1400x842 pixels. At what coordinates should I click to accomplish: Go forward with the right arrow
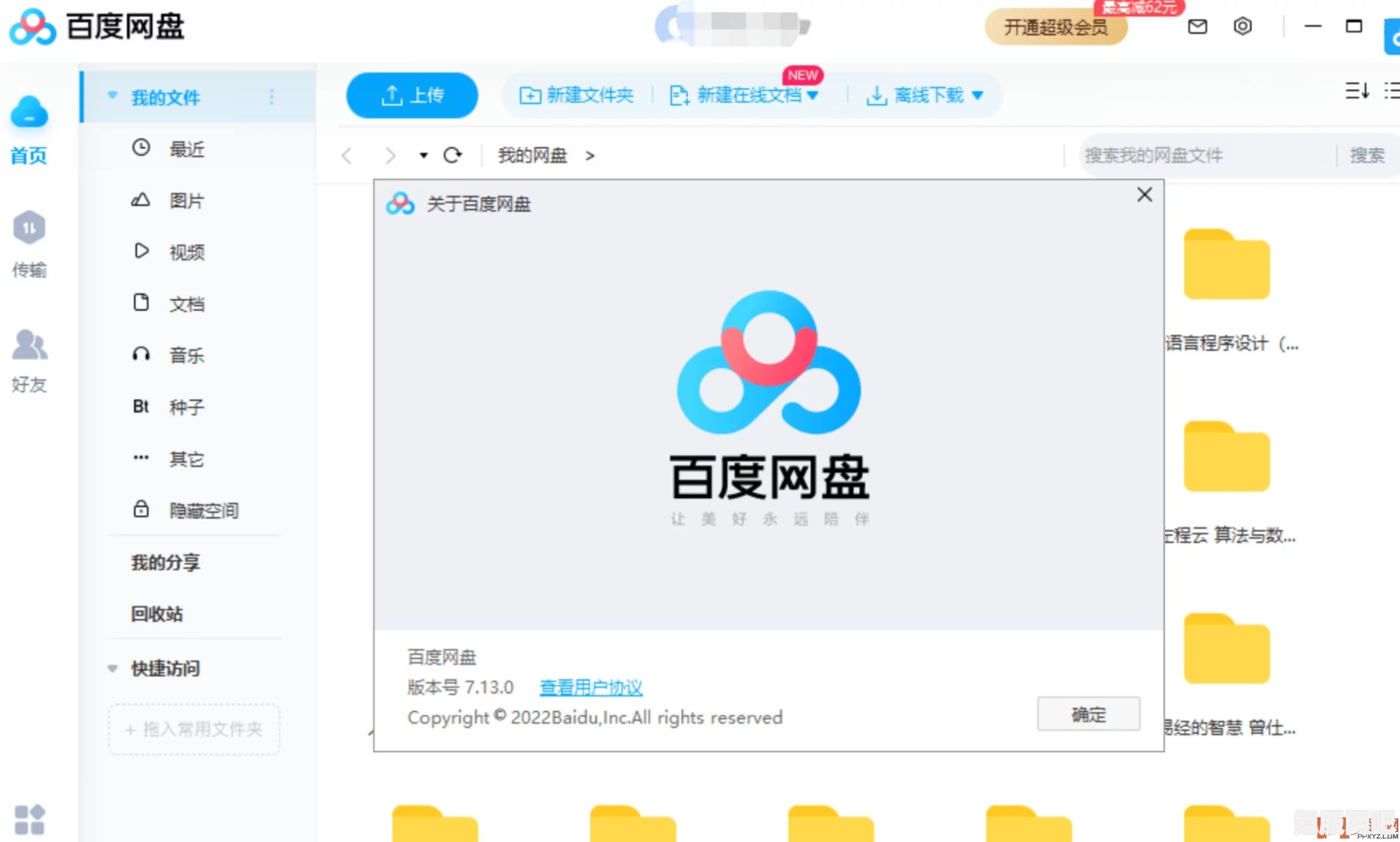[390, 155]
